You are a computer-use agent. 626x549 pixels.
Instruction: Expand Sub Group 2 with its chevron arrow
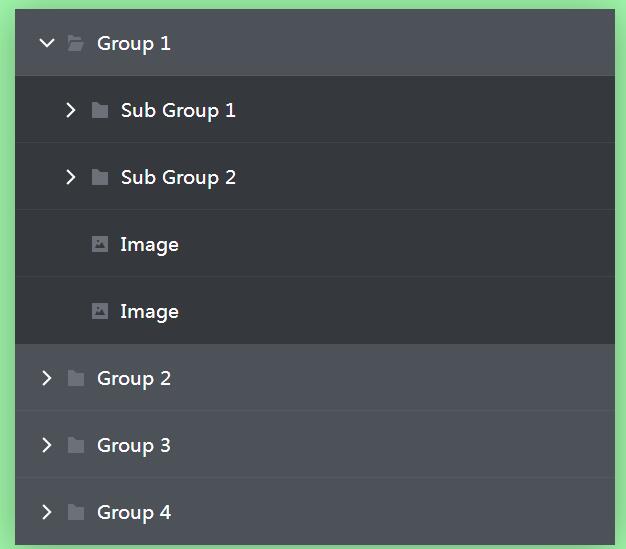pos(70,177)
